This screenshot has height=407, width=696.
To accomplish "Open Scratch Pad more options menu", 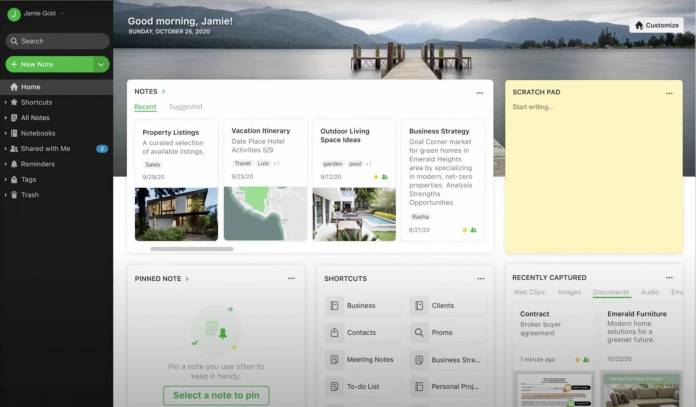I will [x=669, y=93].
